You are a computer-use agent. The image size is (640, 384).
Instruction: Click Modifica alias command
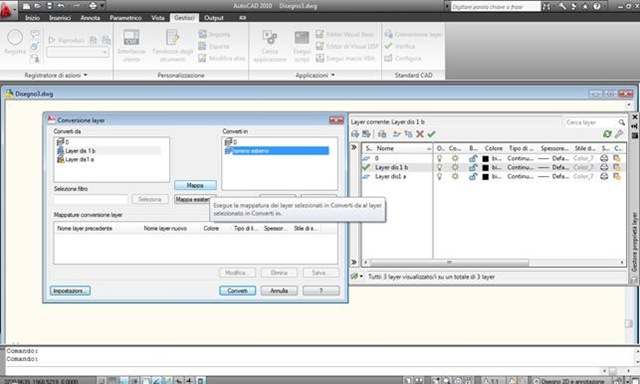click(x=222, y=58)
